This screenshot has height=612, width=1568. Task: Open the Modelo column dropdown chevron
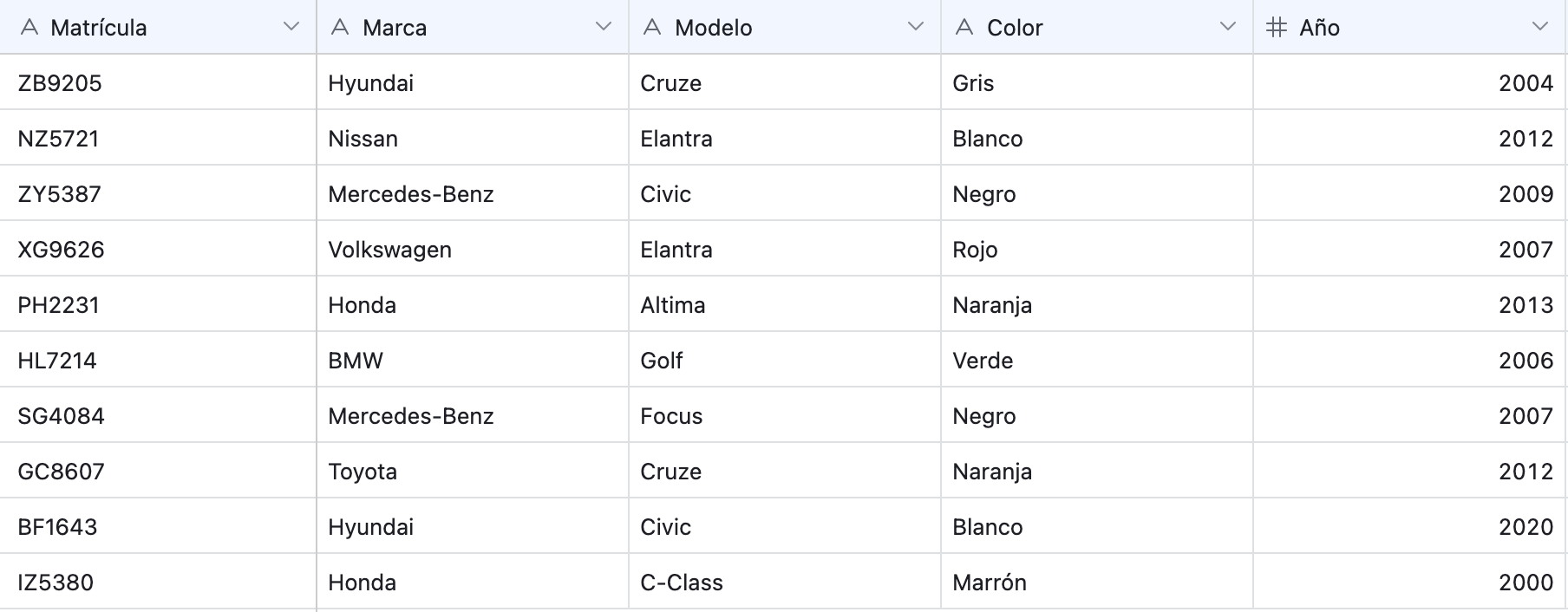pos(916,27)
